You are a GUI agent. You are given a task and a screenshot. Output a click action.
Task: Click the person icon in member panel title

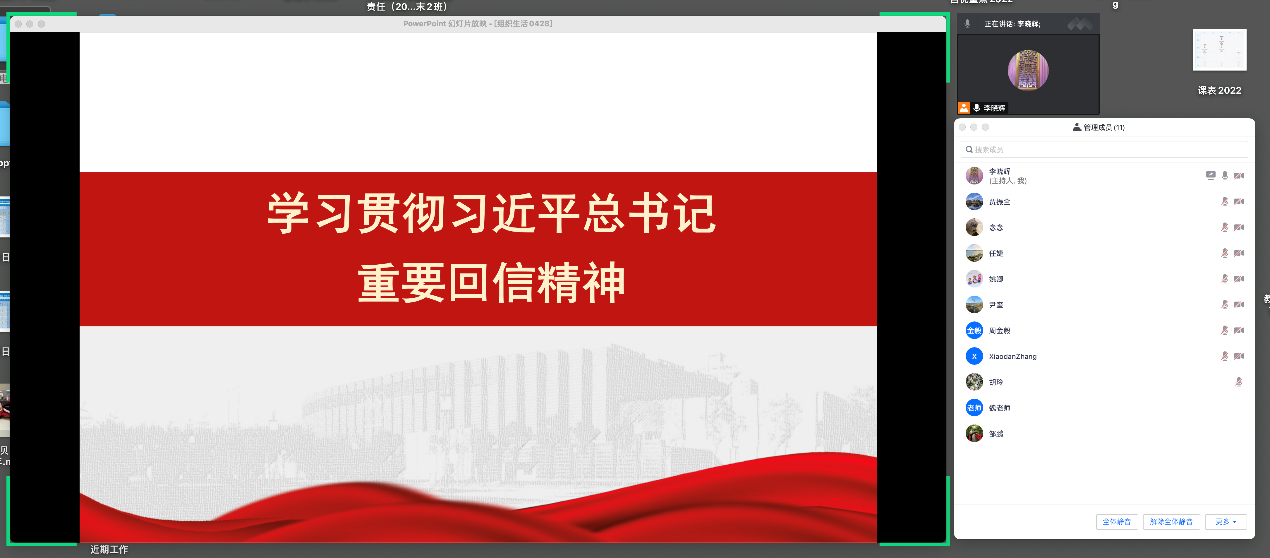coord(1076,127)
